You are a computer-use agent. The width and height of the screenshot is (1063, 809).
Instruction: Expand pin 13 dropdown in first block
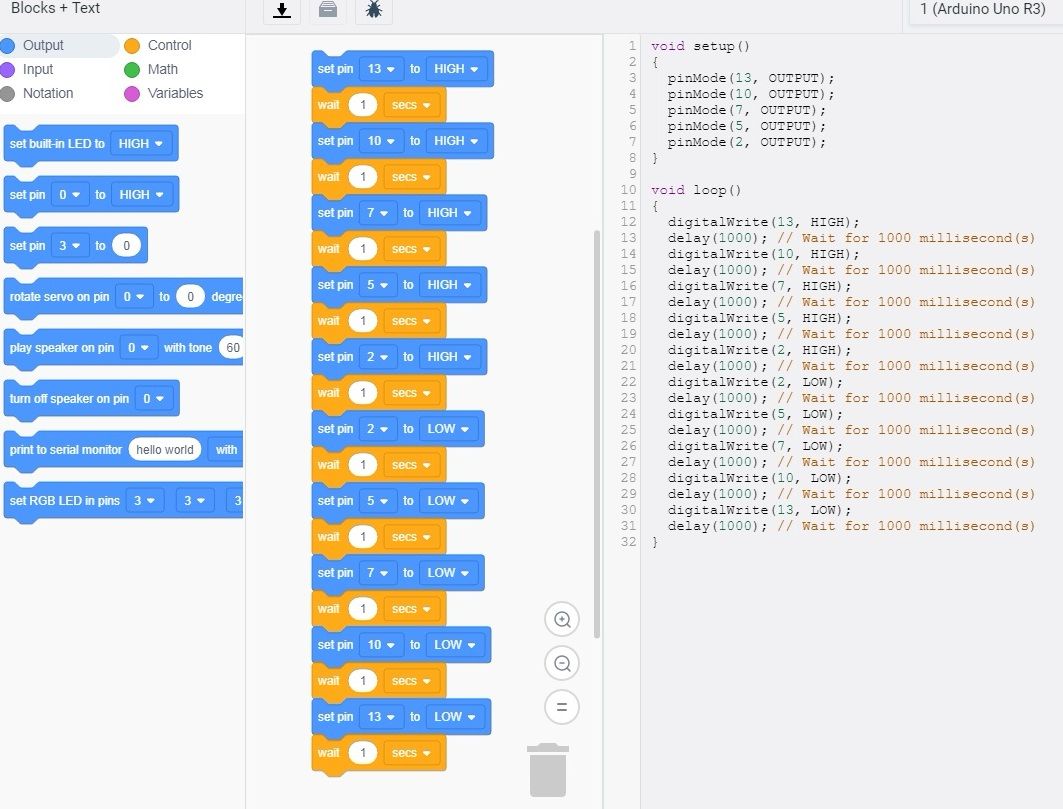pos(381,69)
